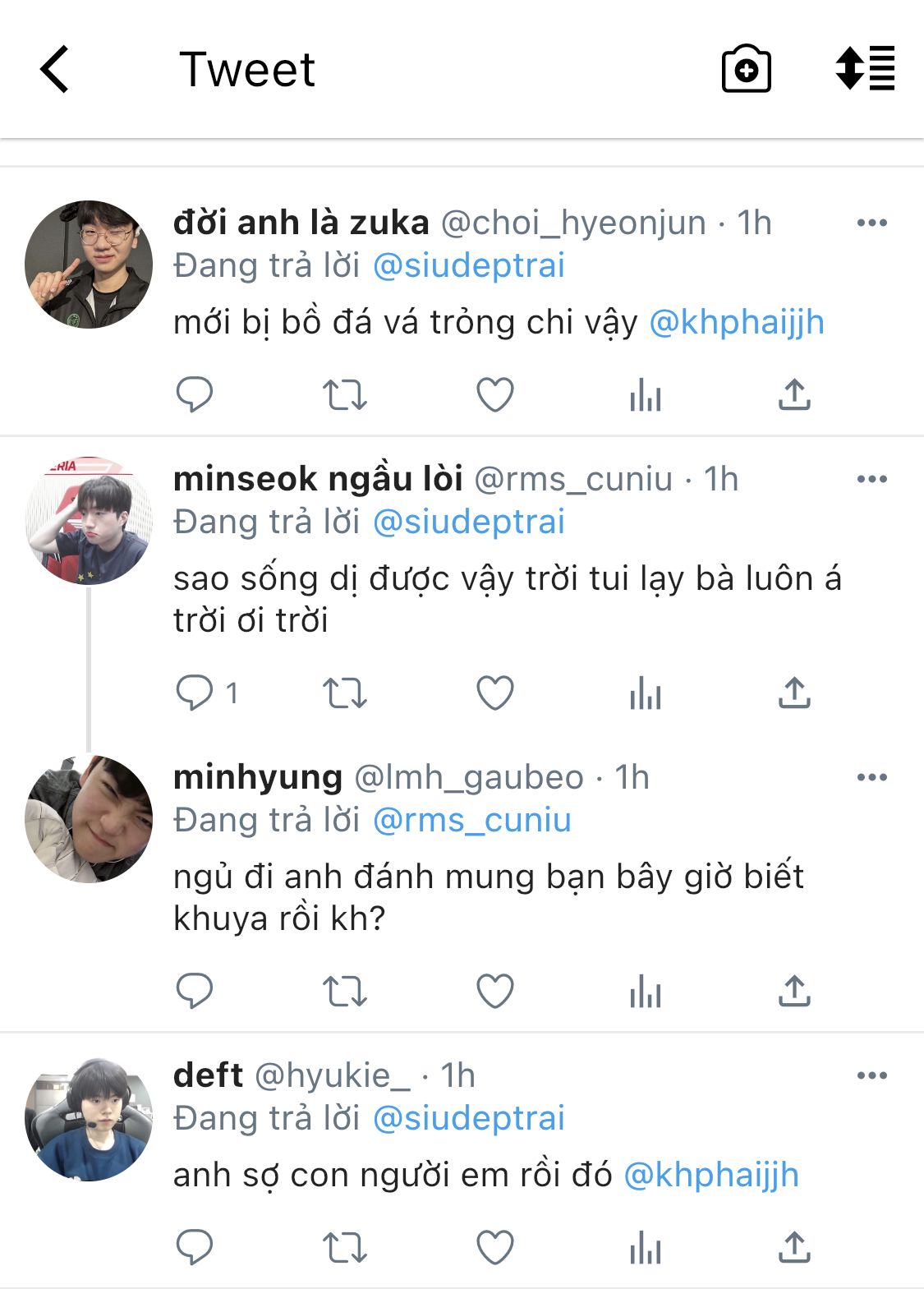Image resolution: width=924 pixels, height=1289 pixels.
Task: Like the tweet from @choi_hyeonjun
Action: pyautogui.click(x=495, y=395)
